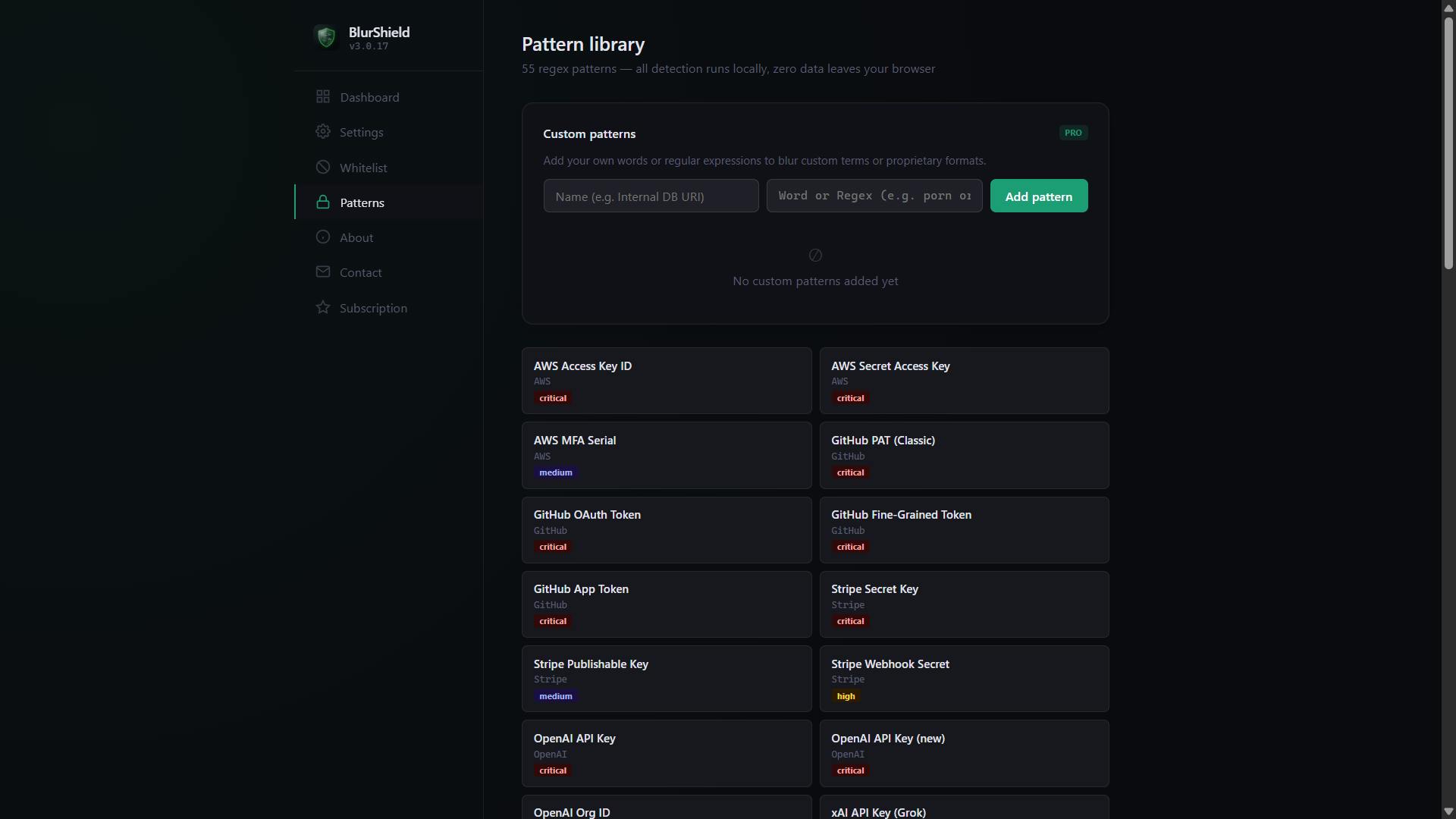The width and height of the screenshot is (1456, 819).
Task: Click the Subscription star icon
Action: (323, 308)
